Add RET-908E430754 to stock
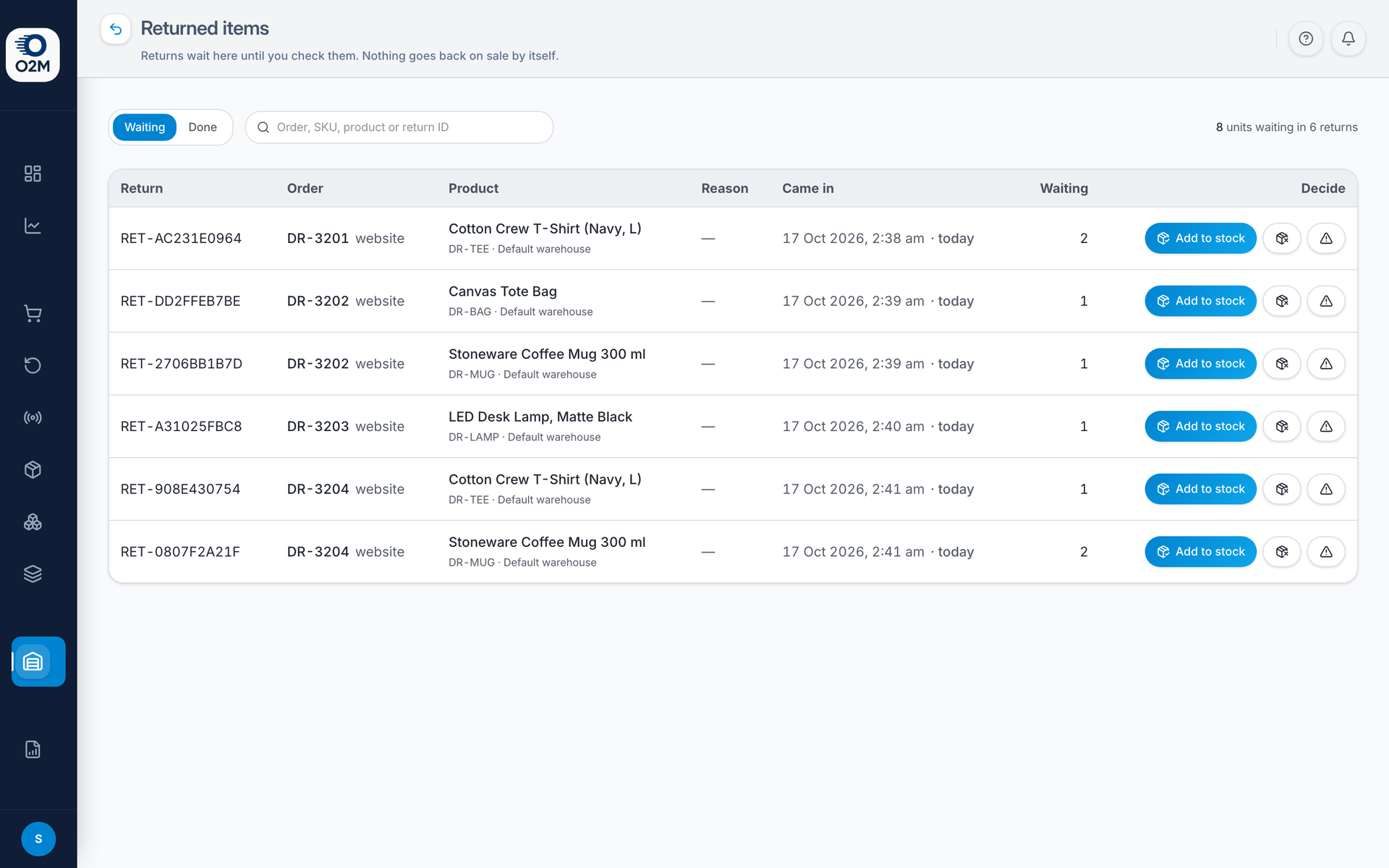Screen dimensions: 1389x868 [x=1200, y=489]
